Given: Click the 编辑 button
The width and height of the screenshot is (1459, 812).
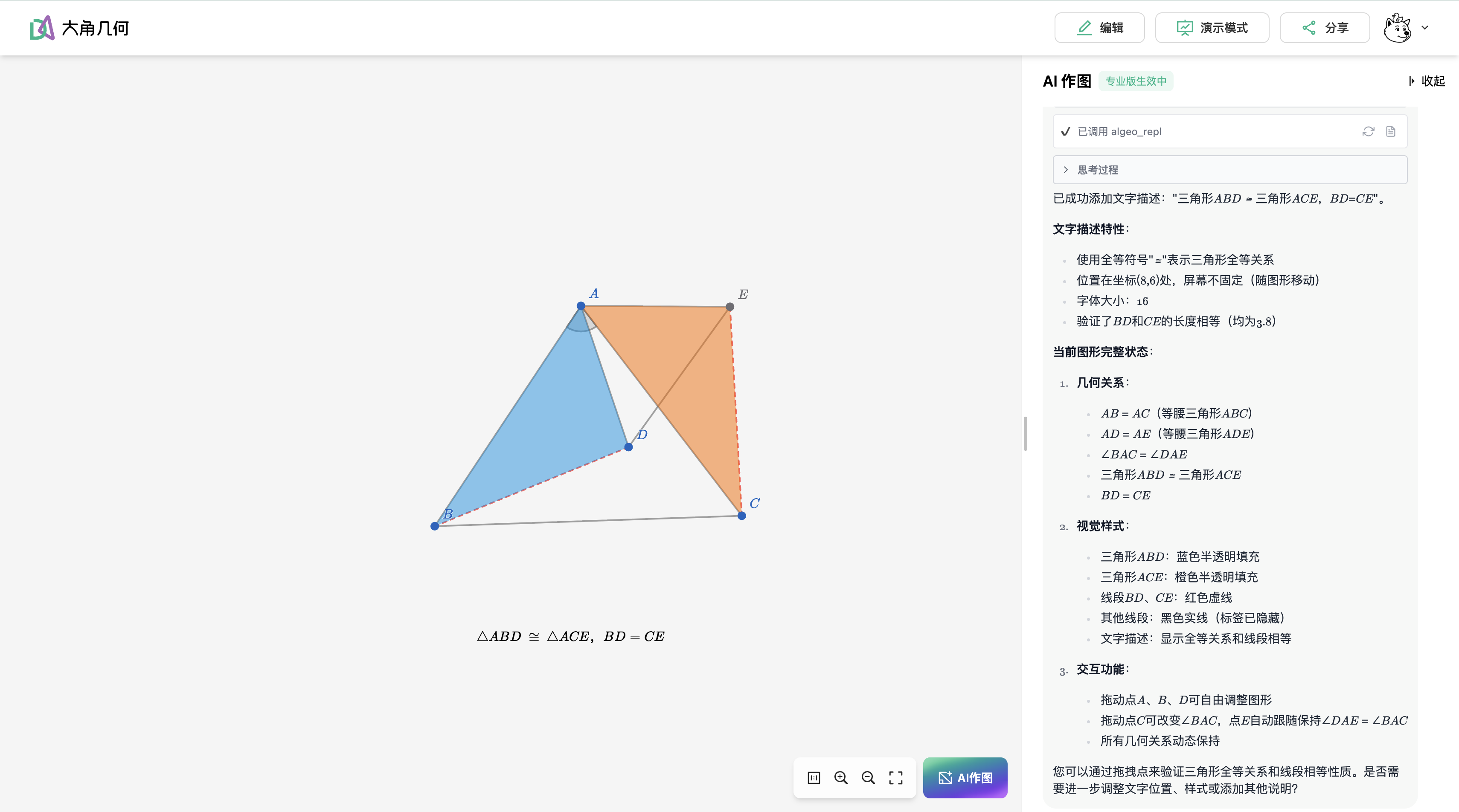Looking at the screenshot, I should point(1099,28).
